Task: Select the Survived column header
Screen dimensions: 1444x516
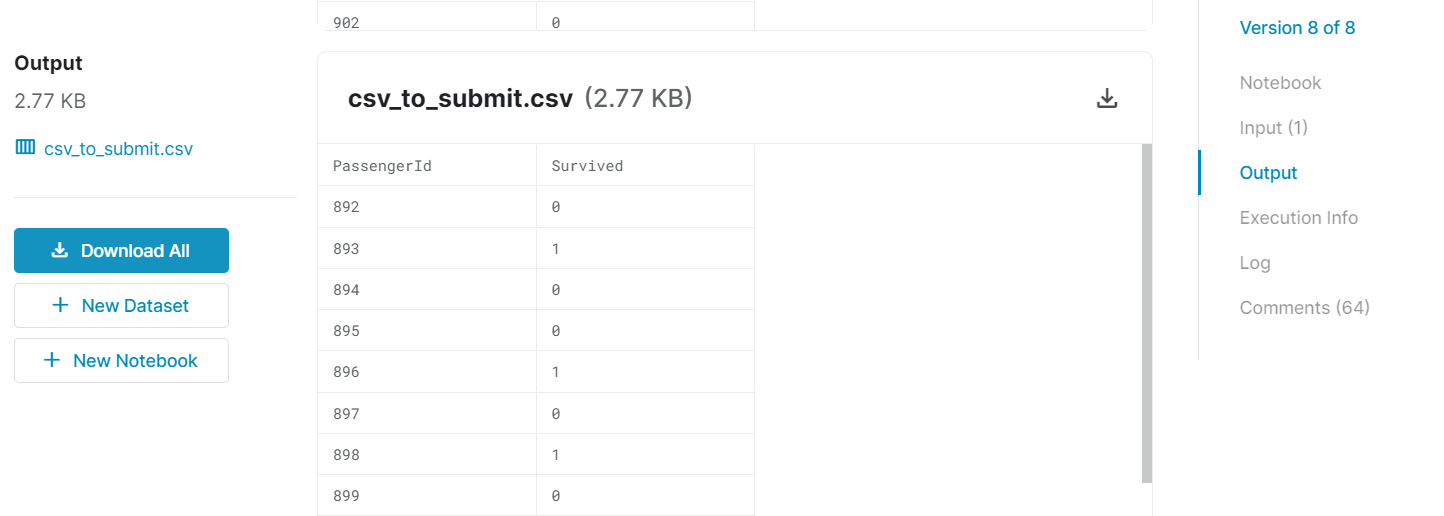Action: pyautogui.click(x=645, y=166)
